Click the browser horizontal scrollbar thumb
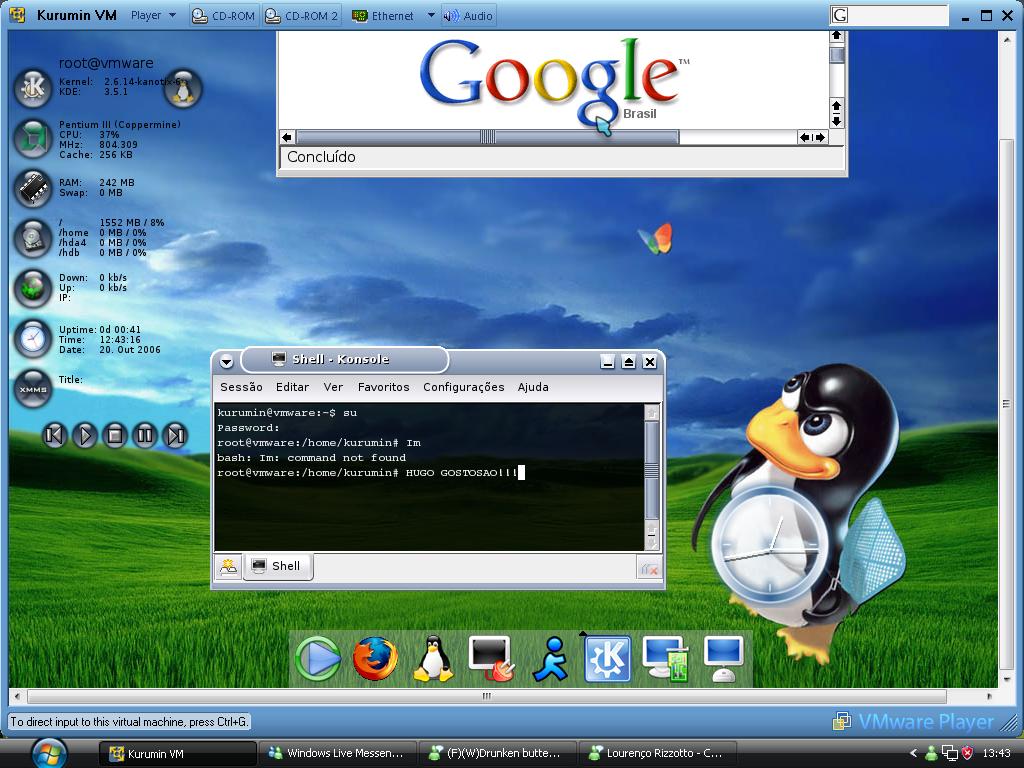The width and height of the screenshot is (1024, 768). [487, 137]
